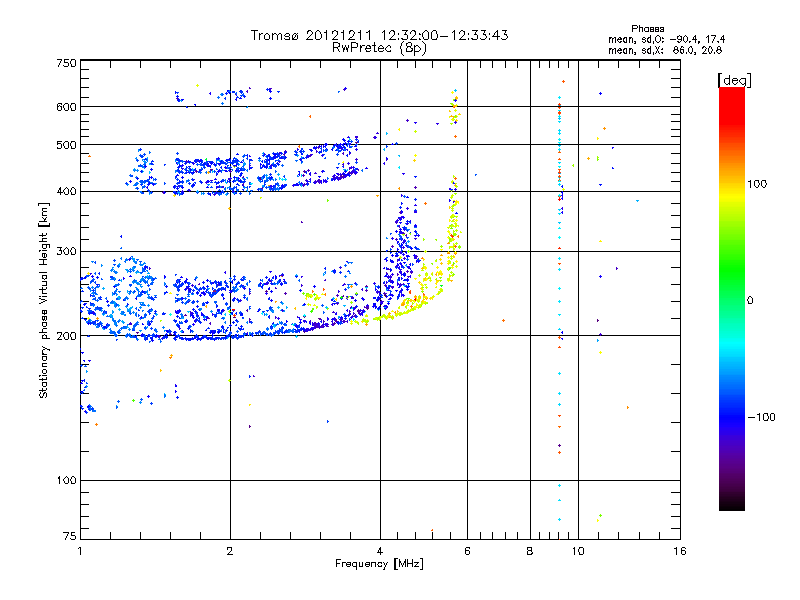Click the -100 colorbar tick label

coord(761,417)
